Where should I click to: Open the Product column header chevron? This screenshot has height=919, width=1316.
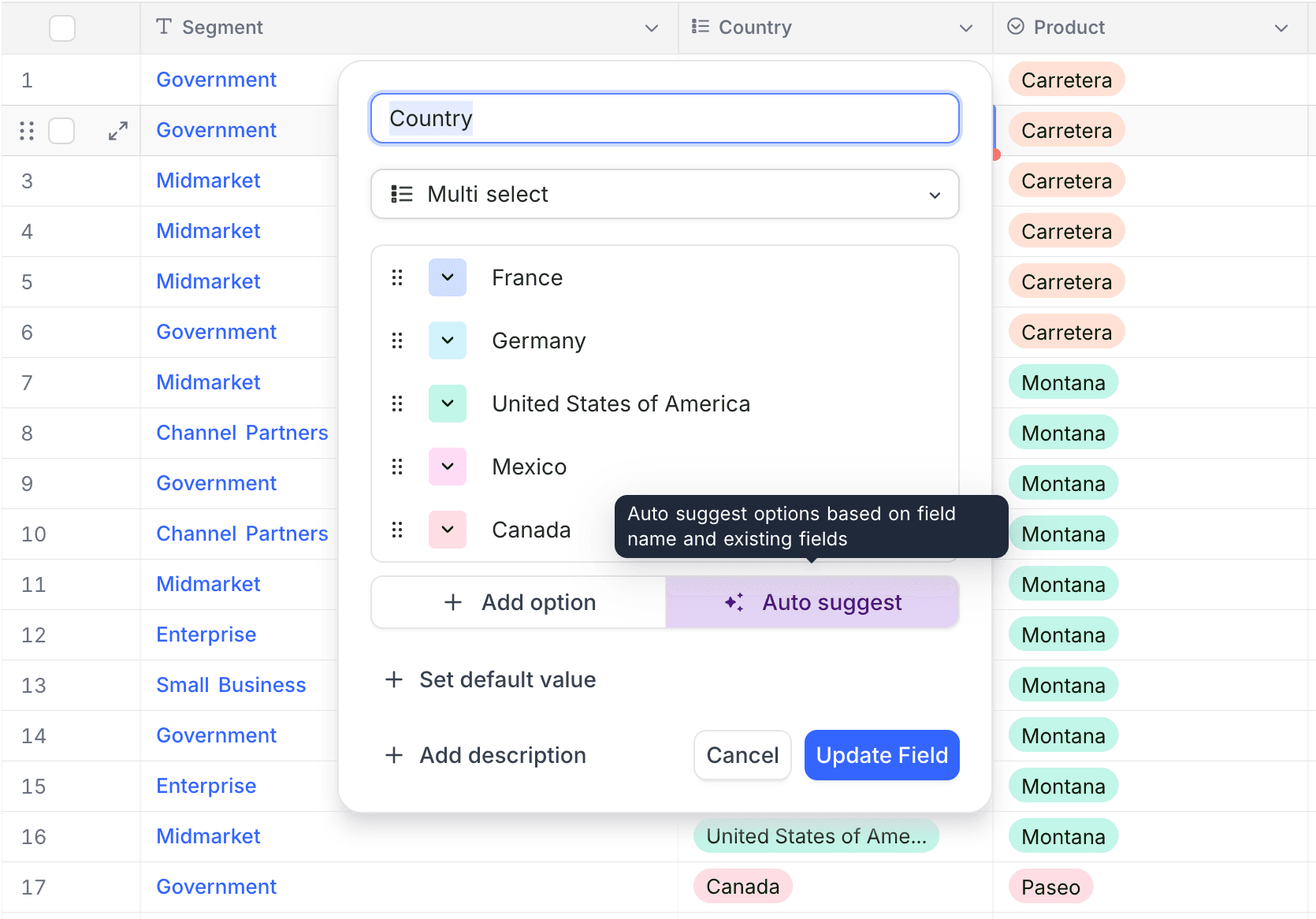(1281, 28)
